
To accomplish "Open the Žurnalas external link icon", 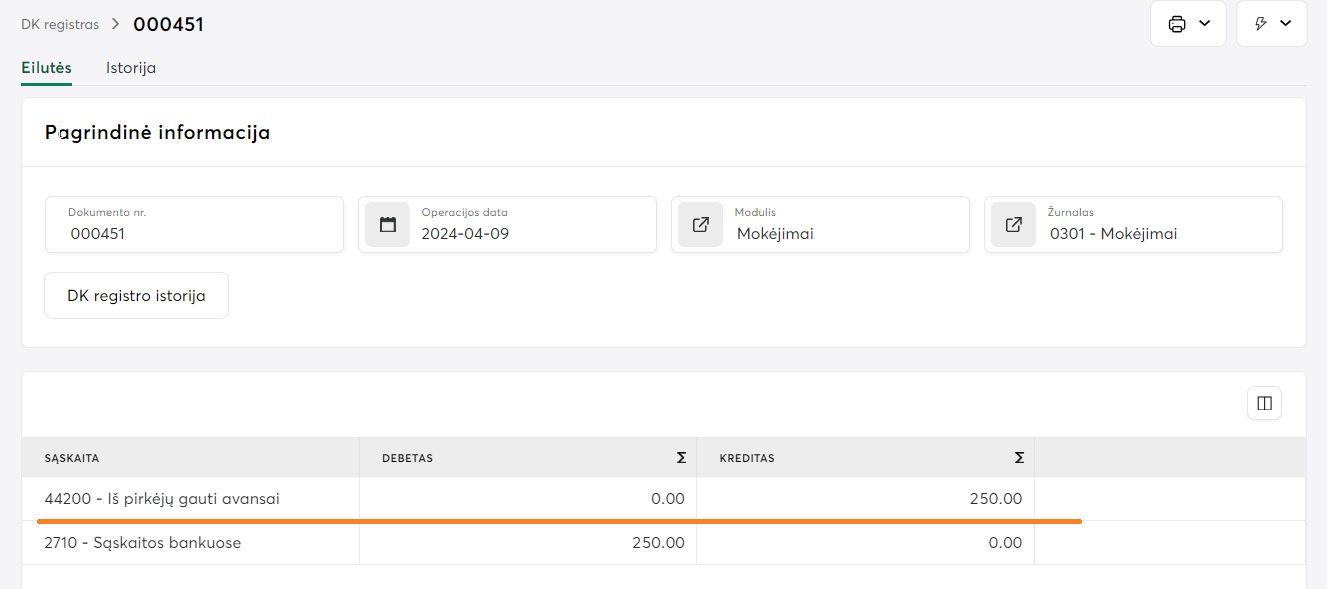I will (1013, 224).
